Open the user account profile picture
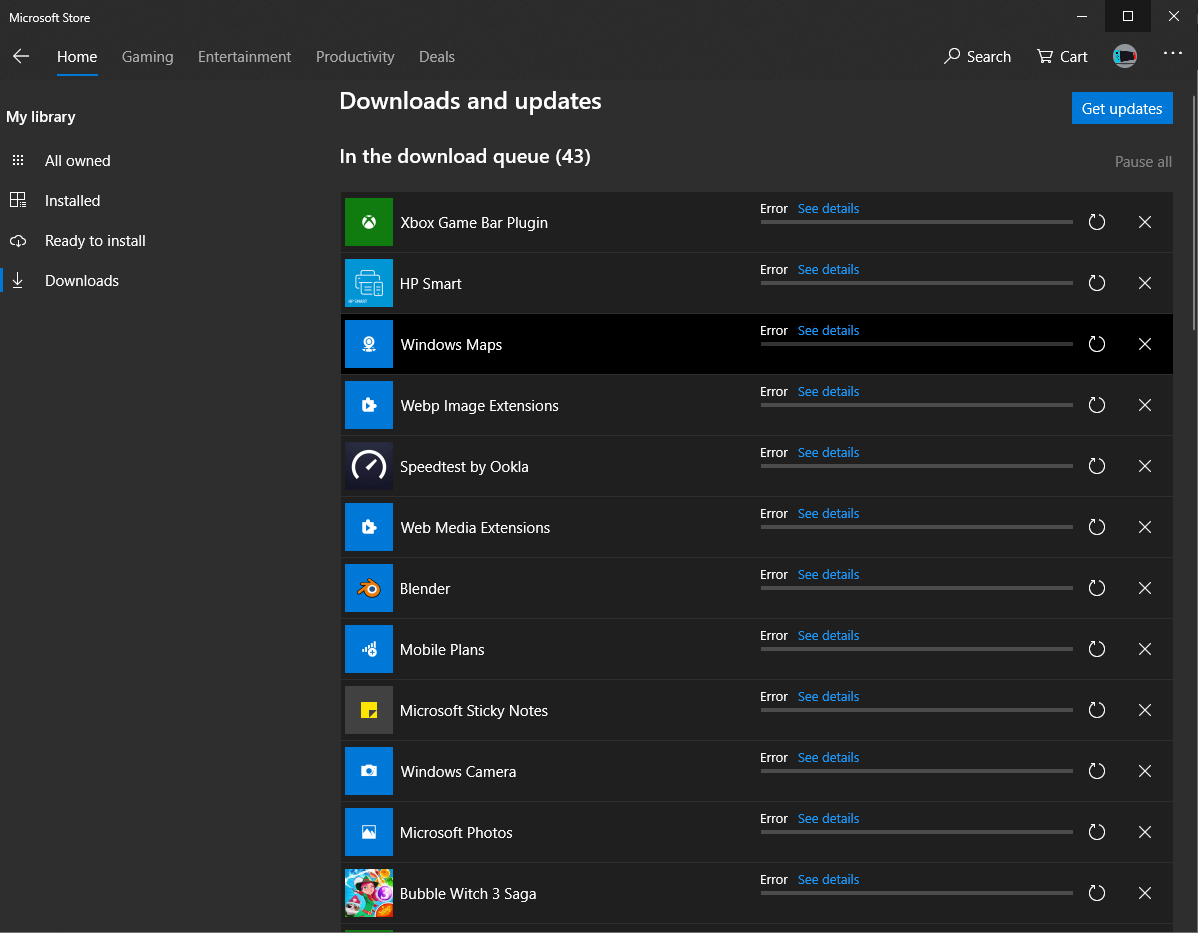This screenshot has height=933, width=1198. (x=1125, y=56)
